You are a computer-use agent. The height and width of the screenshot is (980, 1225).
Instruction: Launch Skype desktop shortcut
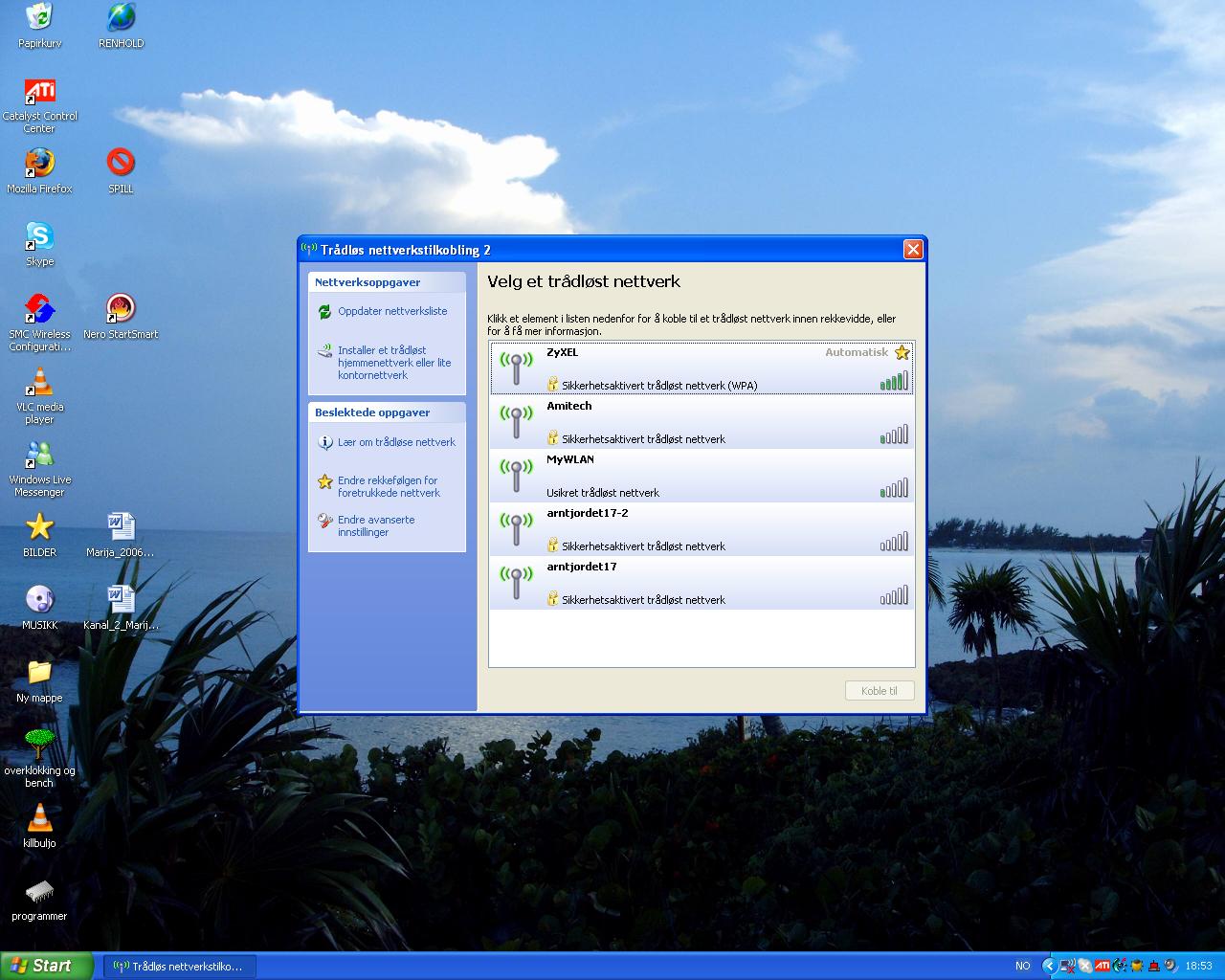coord(39,244)
